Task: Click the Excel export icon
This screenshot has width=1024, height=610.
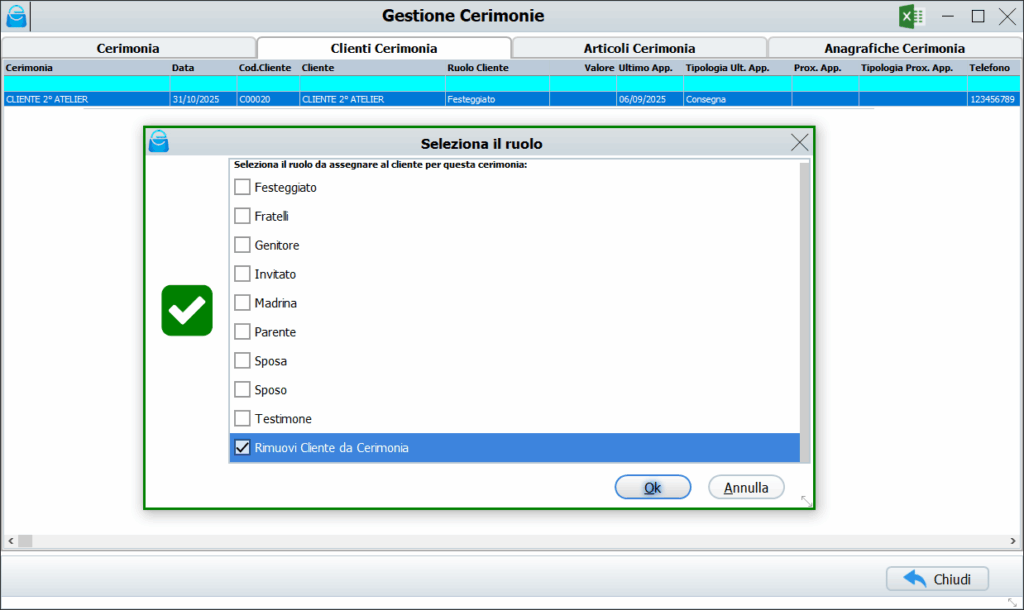Action: (x=911, y=16)
